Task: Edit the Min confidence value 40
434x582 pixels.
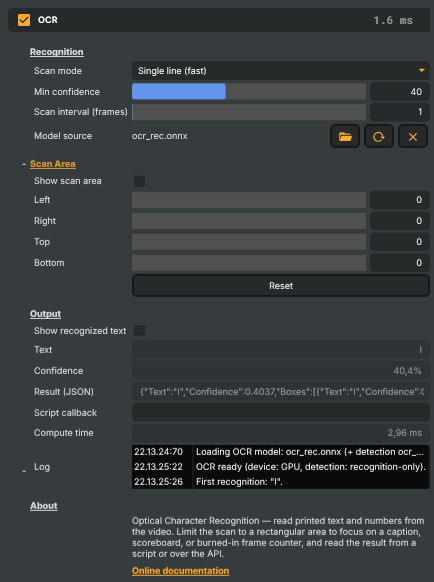Action: (399, 91)
